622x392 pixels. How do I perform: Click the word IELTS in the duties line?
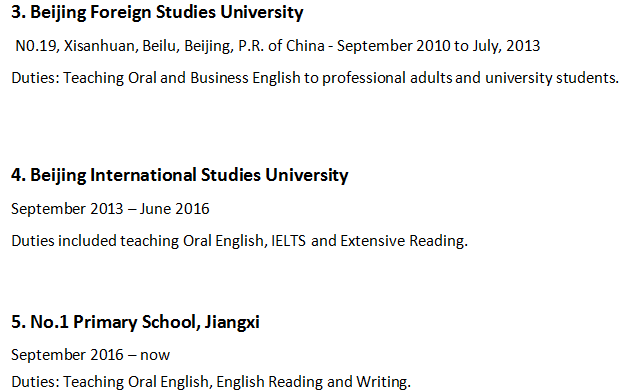(288, 241)
